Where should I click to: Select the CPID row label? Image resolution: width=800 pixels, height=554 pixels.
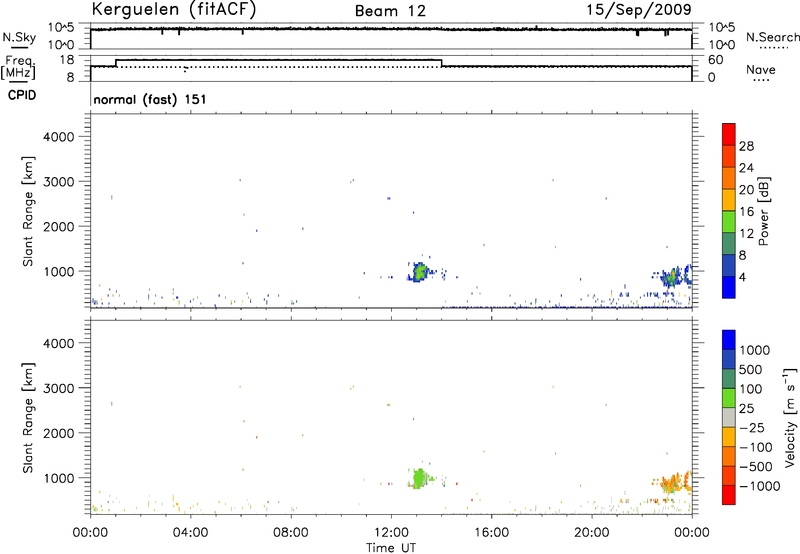22,95
